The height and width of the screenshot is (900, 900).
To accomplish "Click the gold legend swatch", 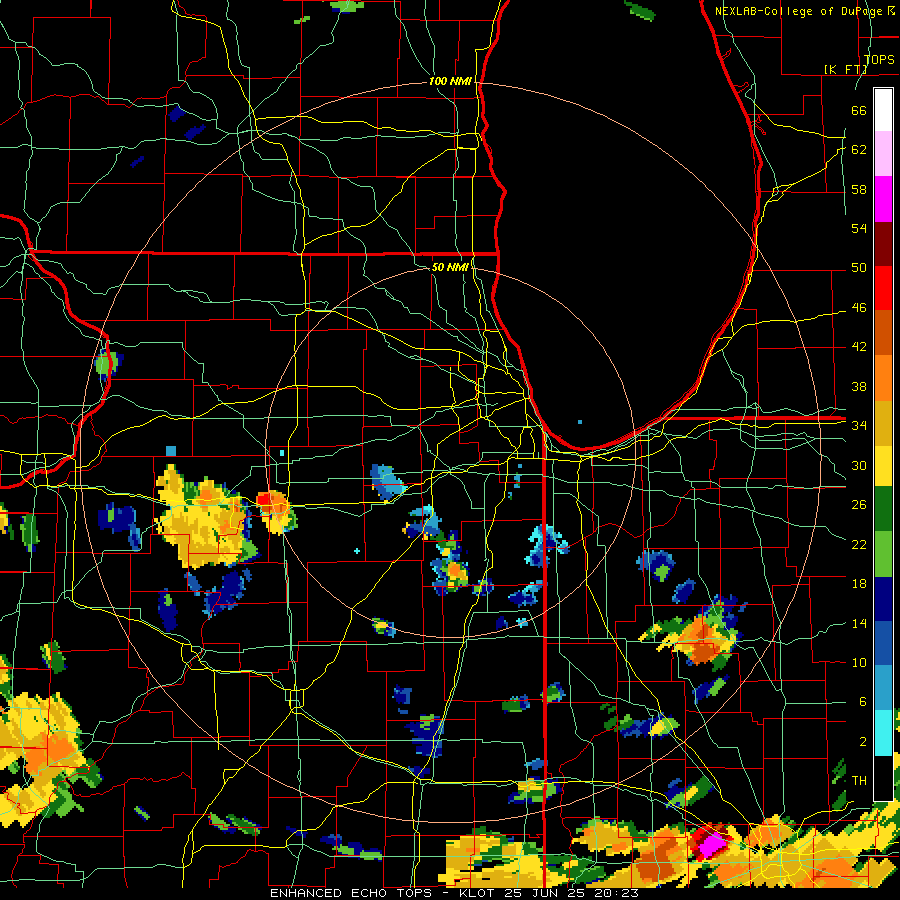I will pos(883,423).
